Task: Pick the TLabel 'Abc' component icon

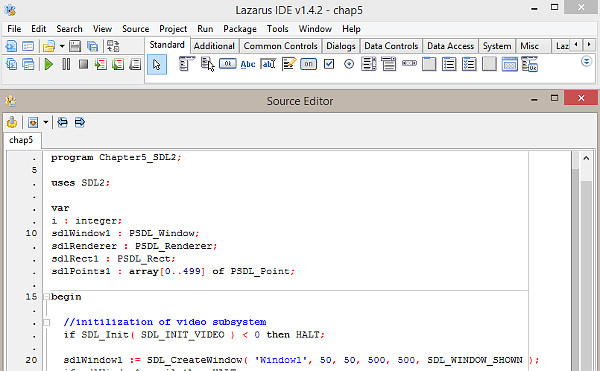Action: tap(248, 64)
